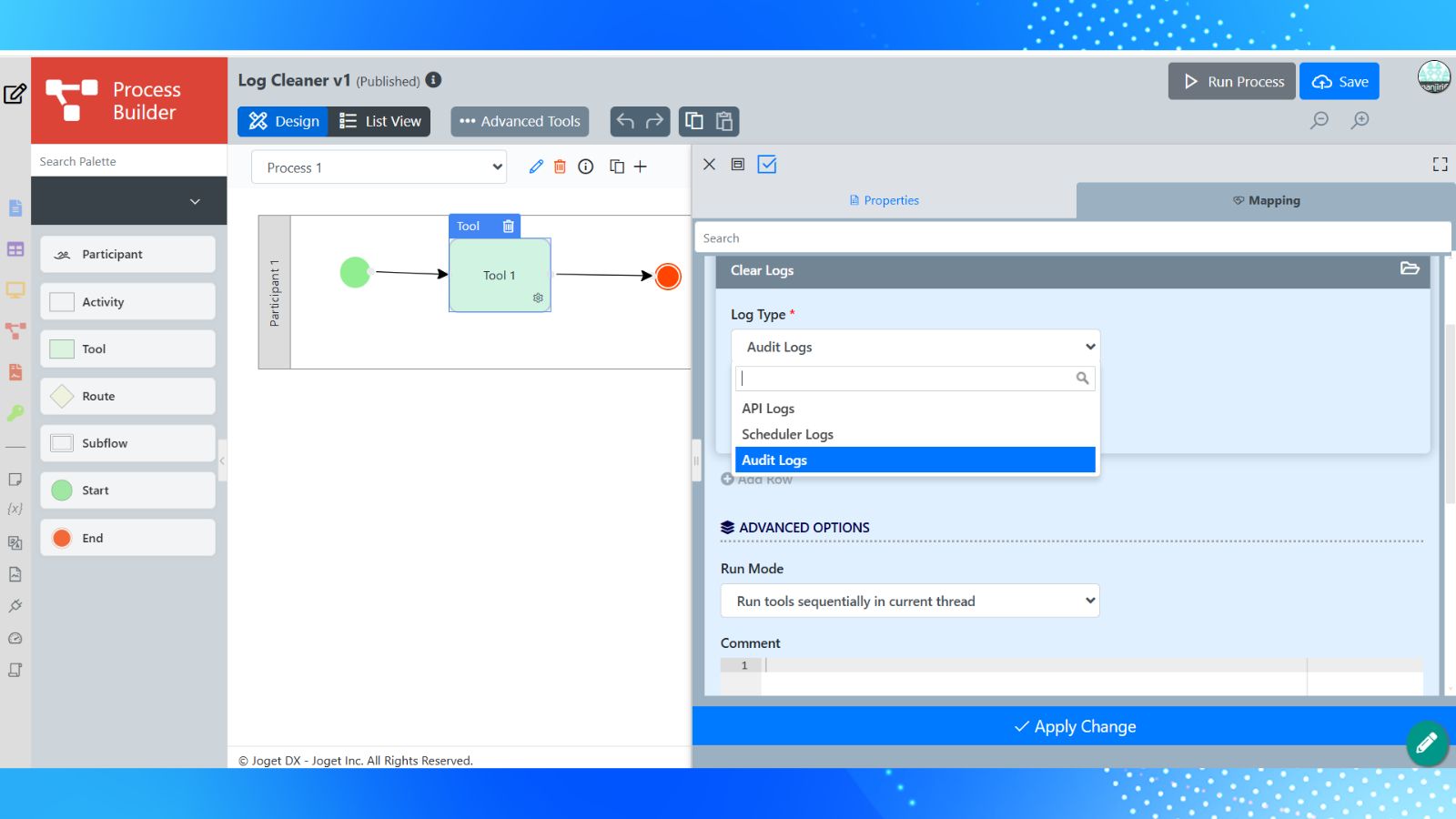Click the redo arrow in toolbar

654,121
